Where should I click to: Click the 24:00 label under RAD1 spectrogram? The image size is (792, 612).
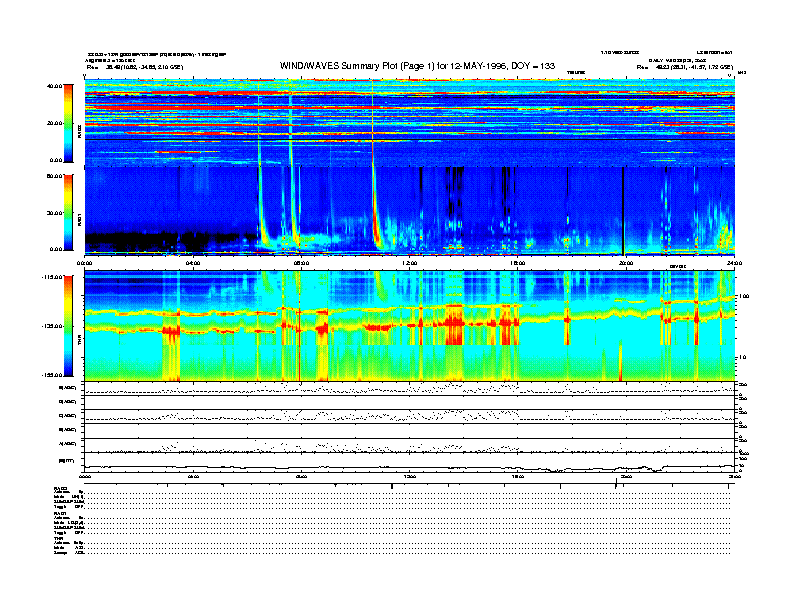point(734,263)
